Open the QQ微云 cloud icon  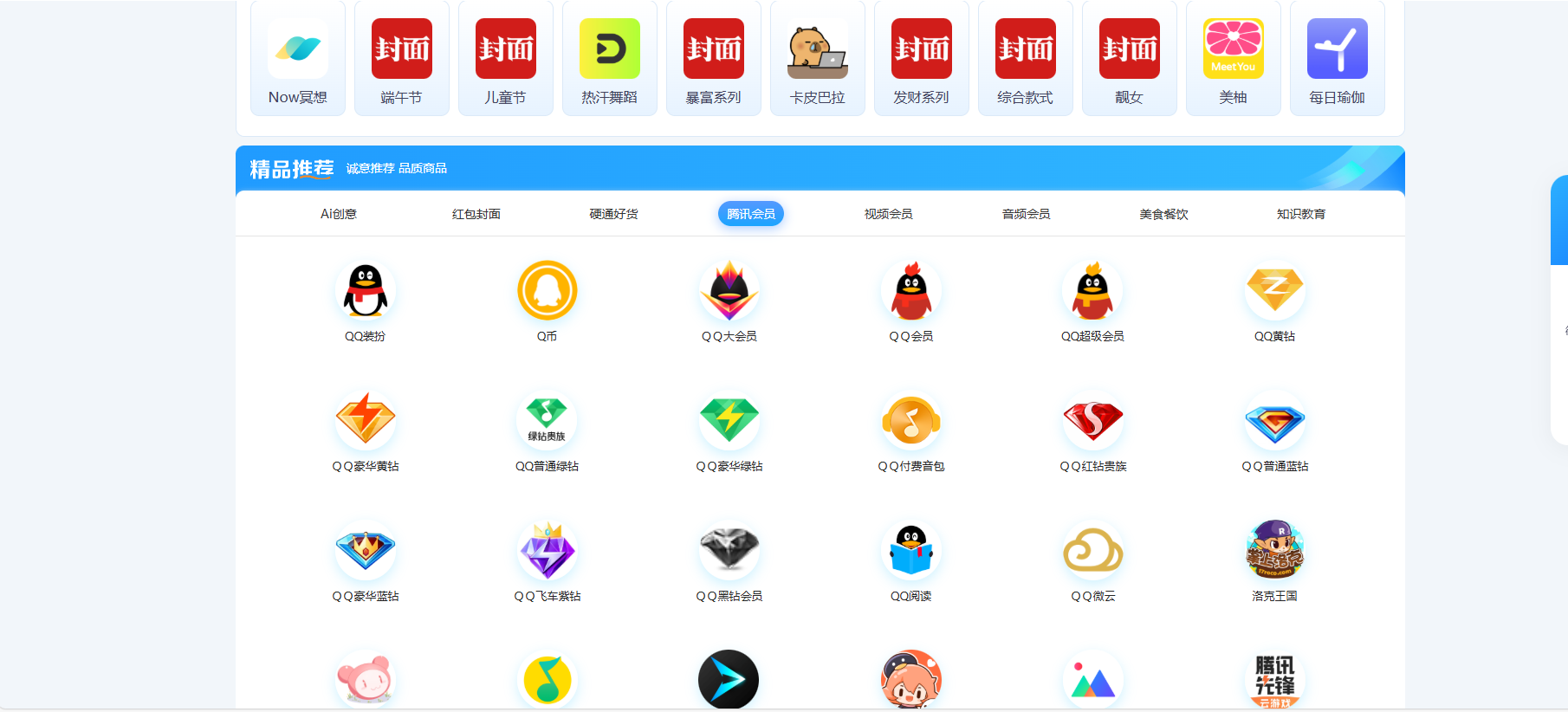[x=1092, y=551]
